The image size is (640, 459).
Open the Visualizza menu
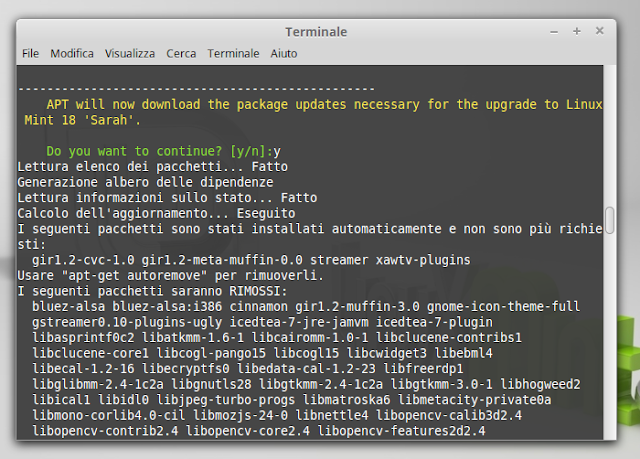pyautogui.click(x=130, y=53)
